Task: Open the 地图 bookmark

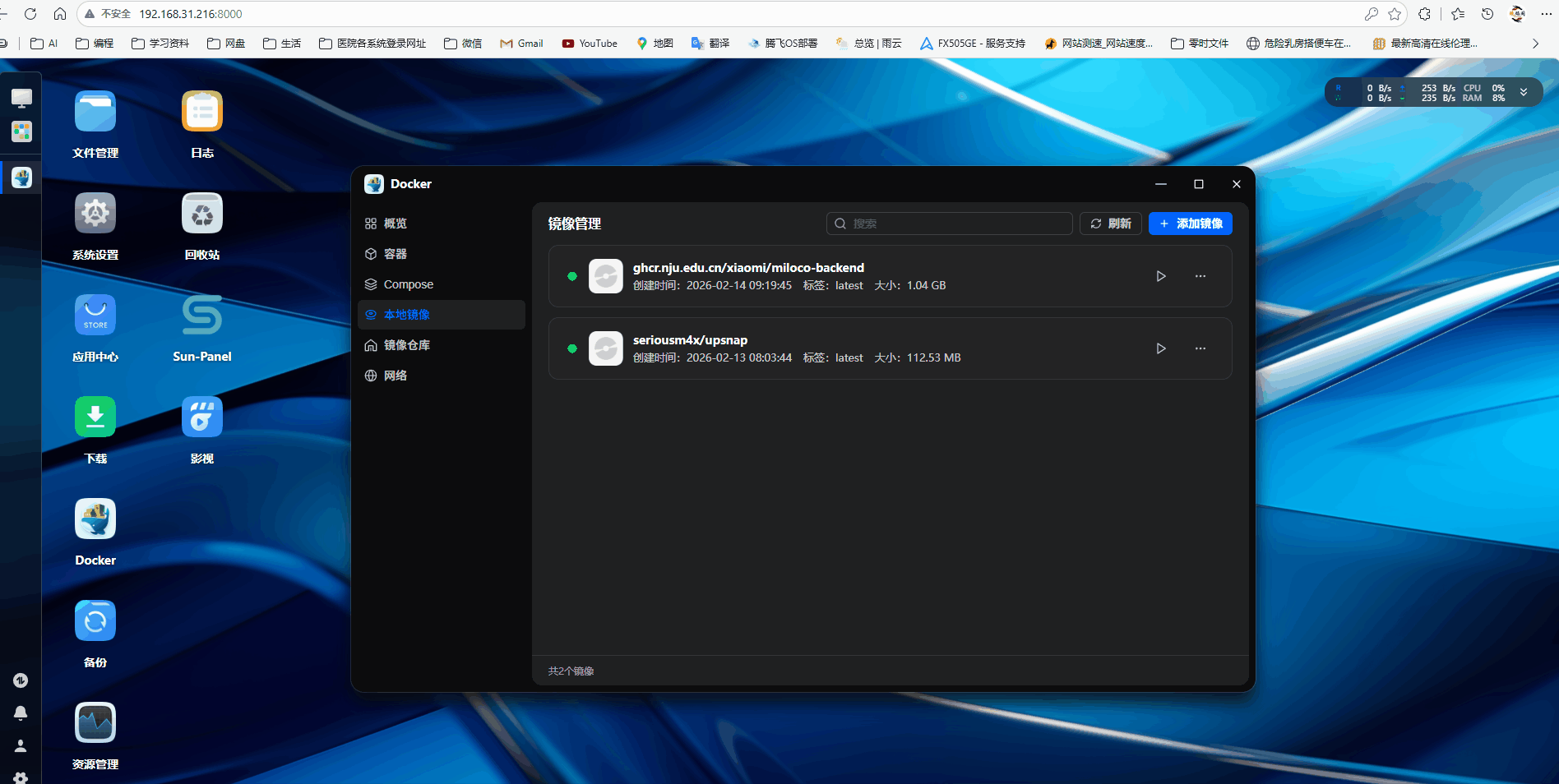Action: 655,44
